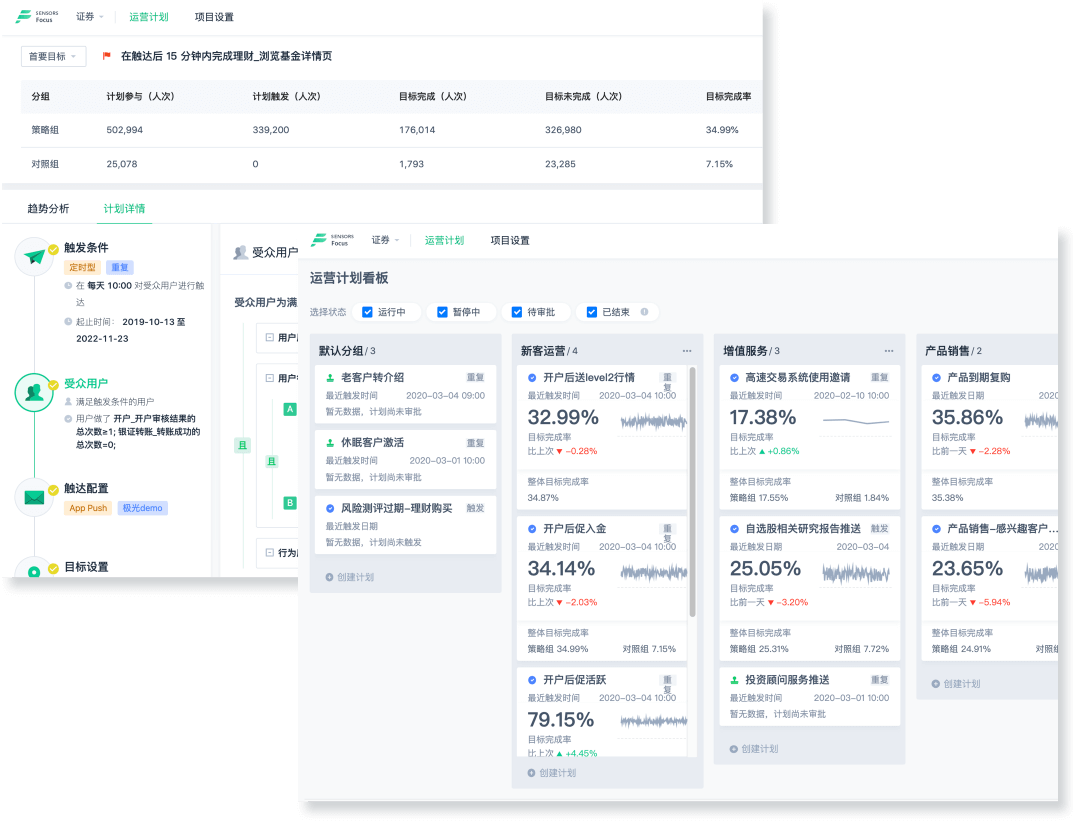The image size is (1076, 822).
Task: Expand the 证券 project dropdown in top window
Action: (x=90, y=17)
